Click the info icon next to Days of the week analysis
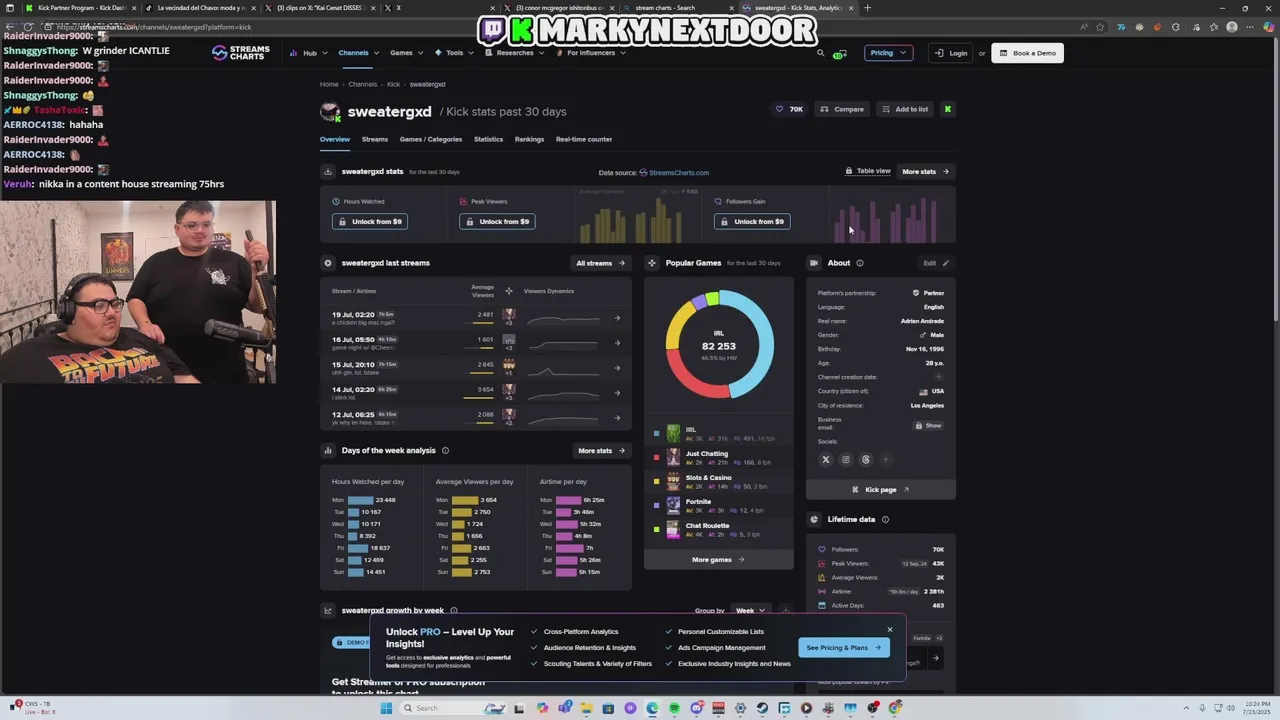 coord(445,450)
